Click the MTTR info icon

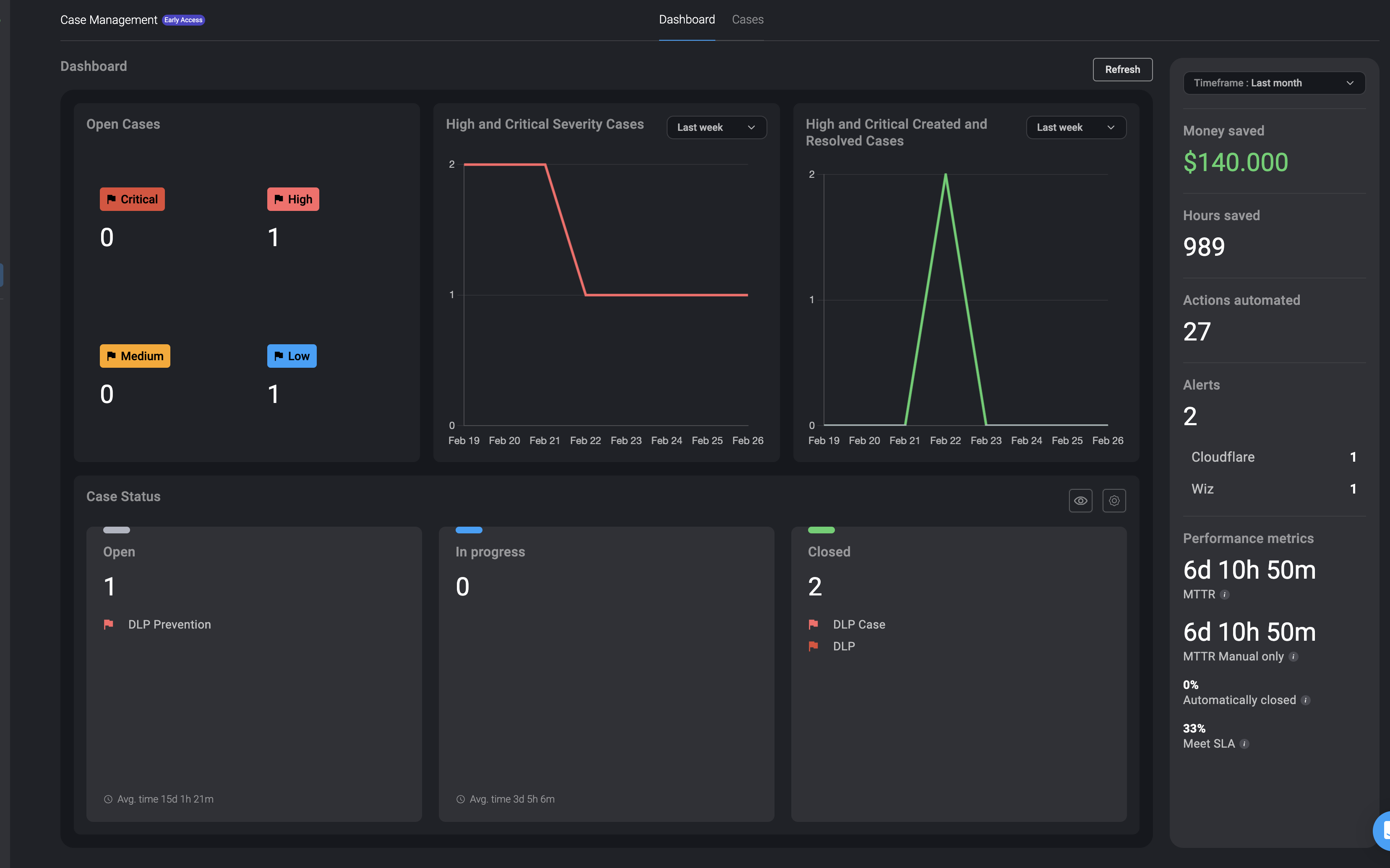tap(1225, 595)
